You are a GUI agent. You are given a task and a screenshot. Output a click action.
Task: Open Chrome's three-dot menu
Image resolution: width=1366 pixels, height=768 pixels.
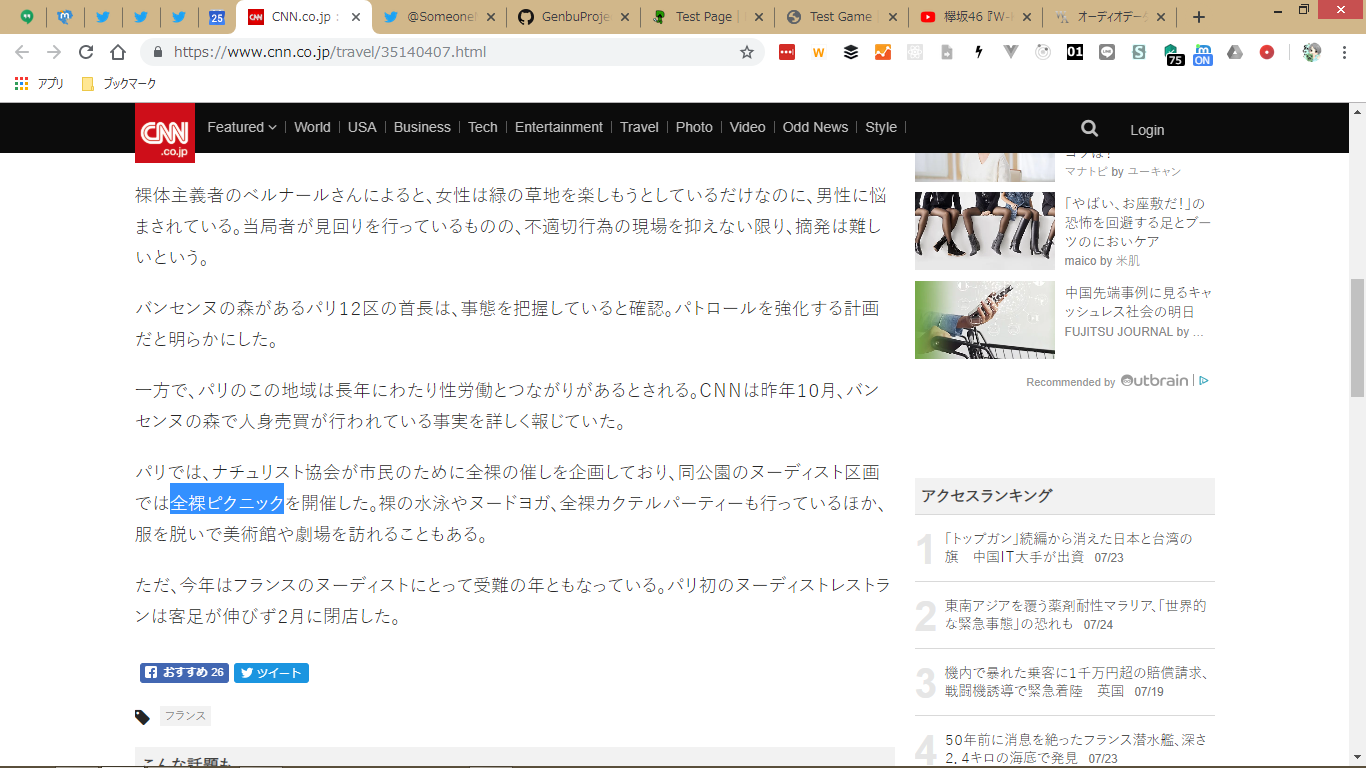1346,52
